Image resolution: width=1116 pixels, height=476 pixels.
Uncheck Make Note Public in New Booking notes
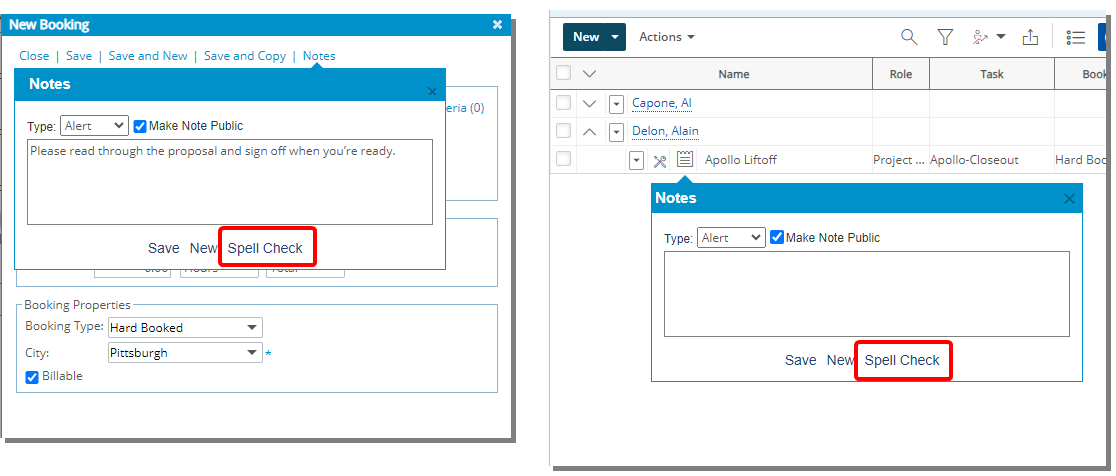click(140, 126)
